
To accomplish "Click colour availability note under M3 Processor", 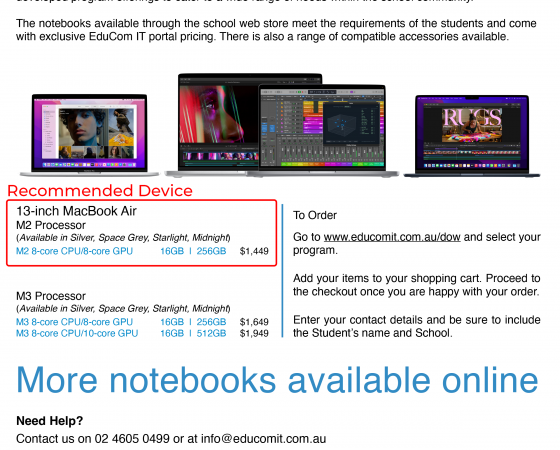I will pyautogui.click(x=123, y=309).
